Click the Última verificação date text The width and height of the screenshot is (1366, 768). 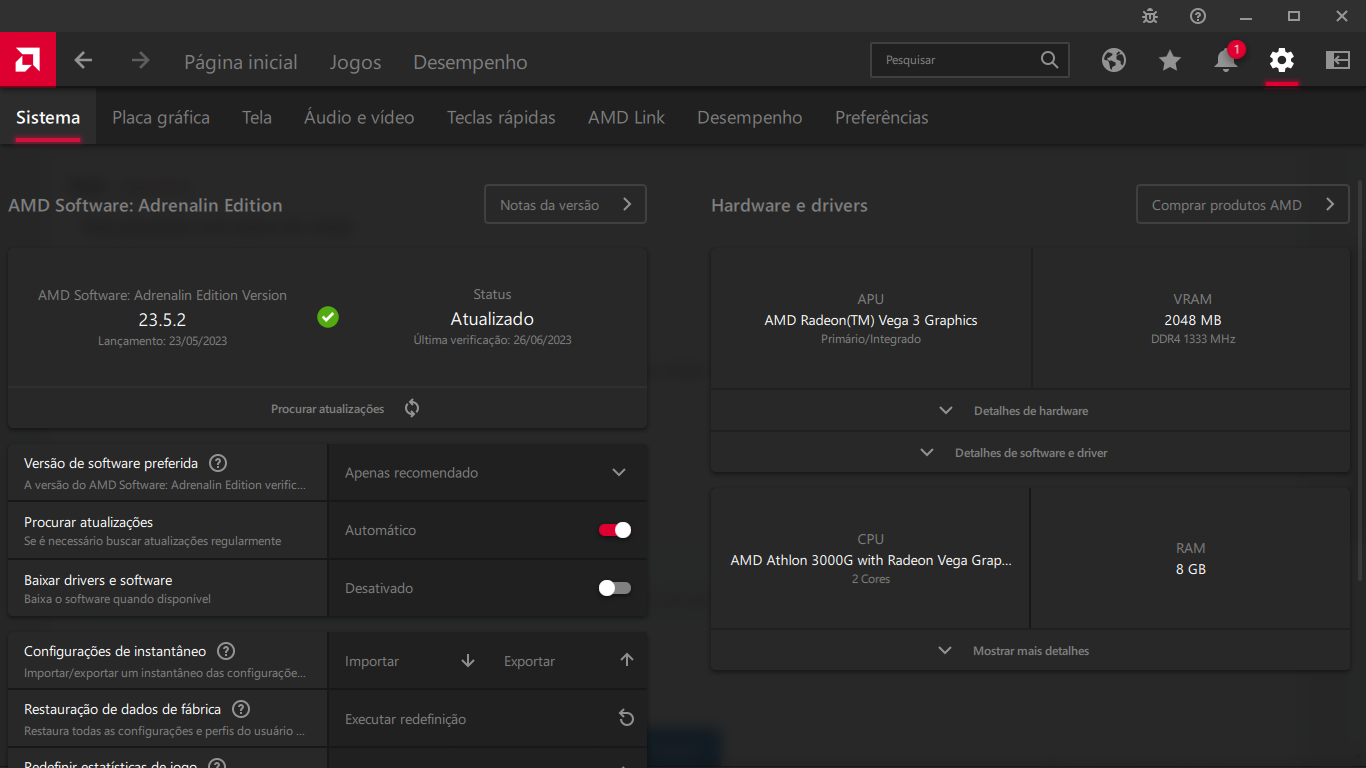(x=492, y=340)
